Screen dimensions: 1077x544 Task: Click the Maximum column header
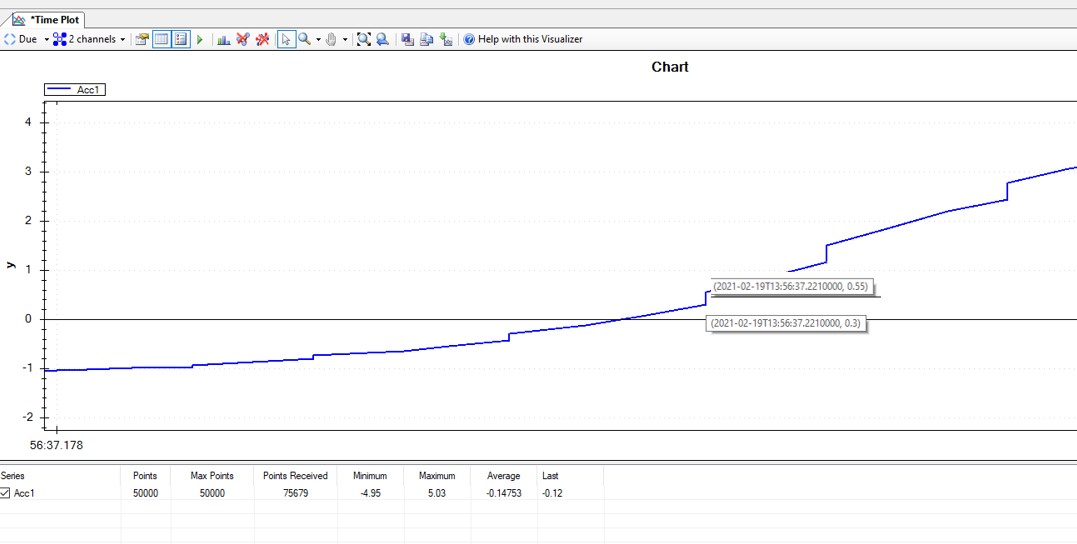pos(437,475)
